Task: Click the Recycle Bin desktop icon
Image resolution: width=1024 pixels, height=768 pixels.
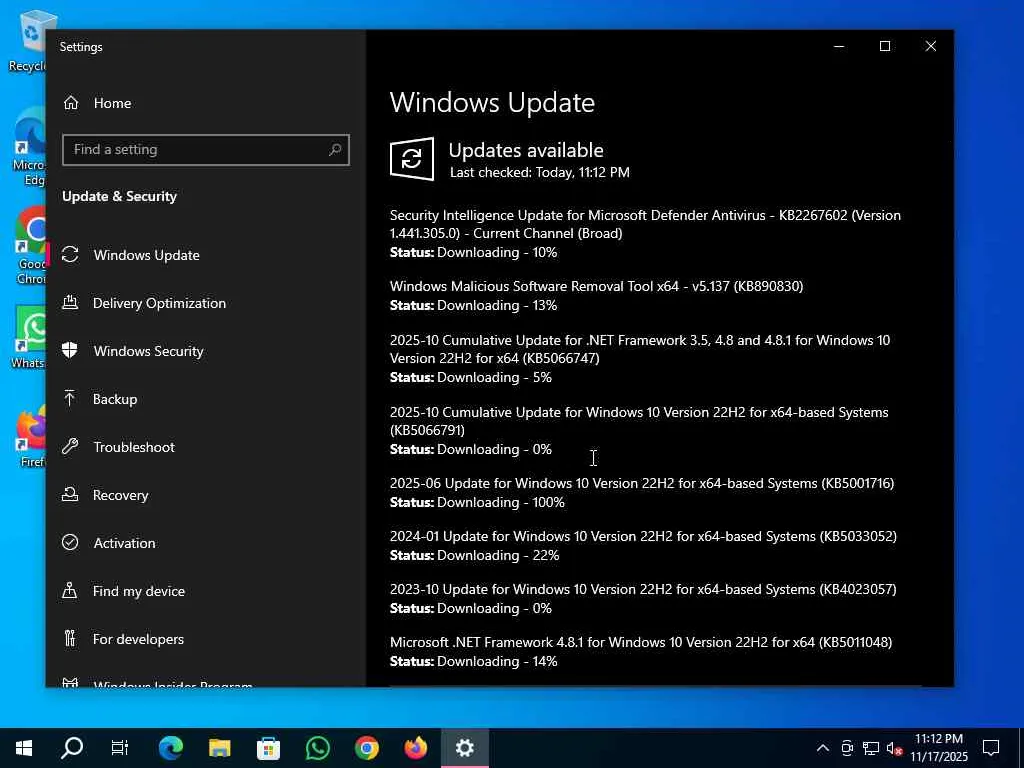Action: 27,40
